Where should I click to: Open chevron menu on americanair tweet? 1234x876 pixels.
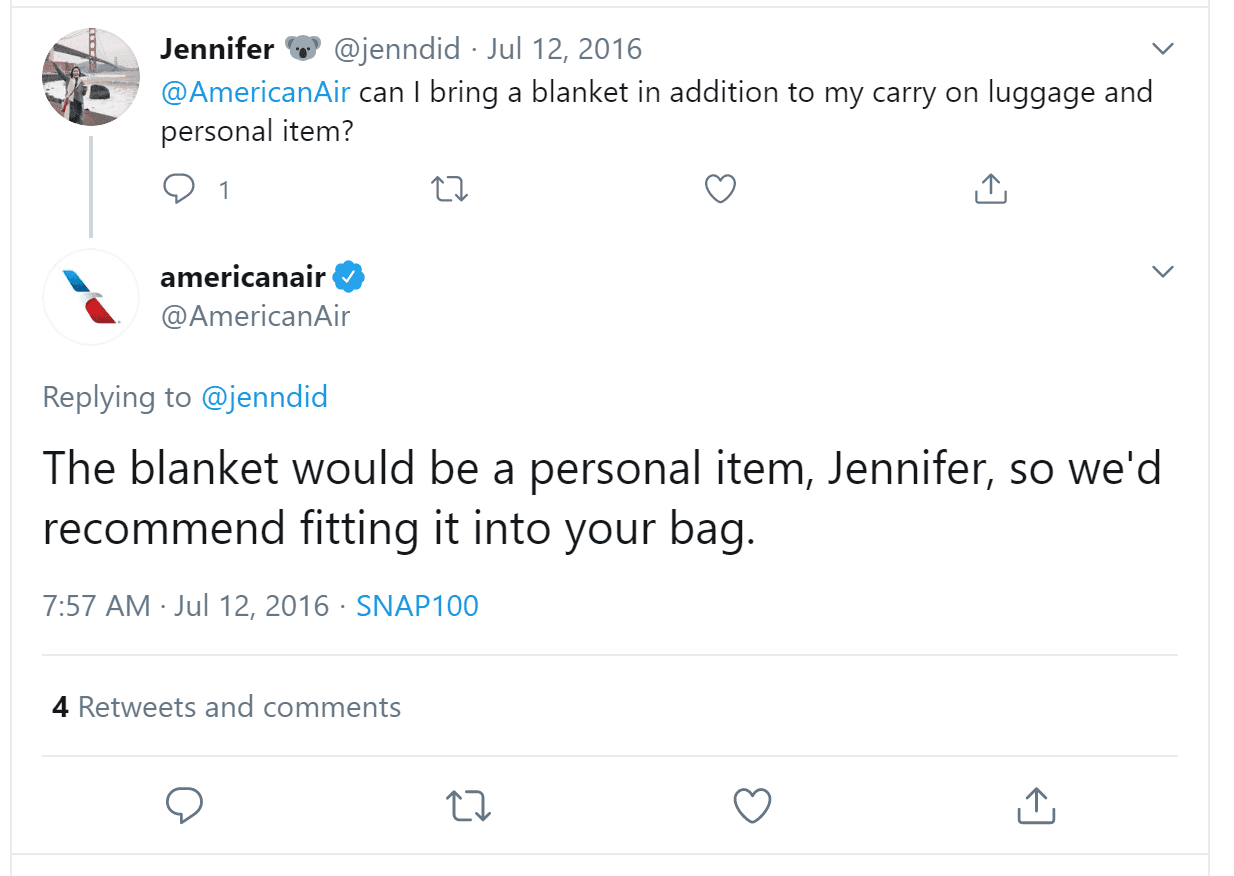coord(1162,272)
